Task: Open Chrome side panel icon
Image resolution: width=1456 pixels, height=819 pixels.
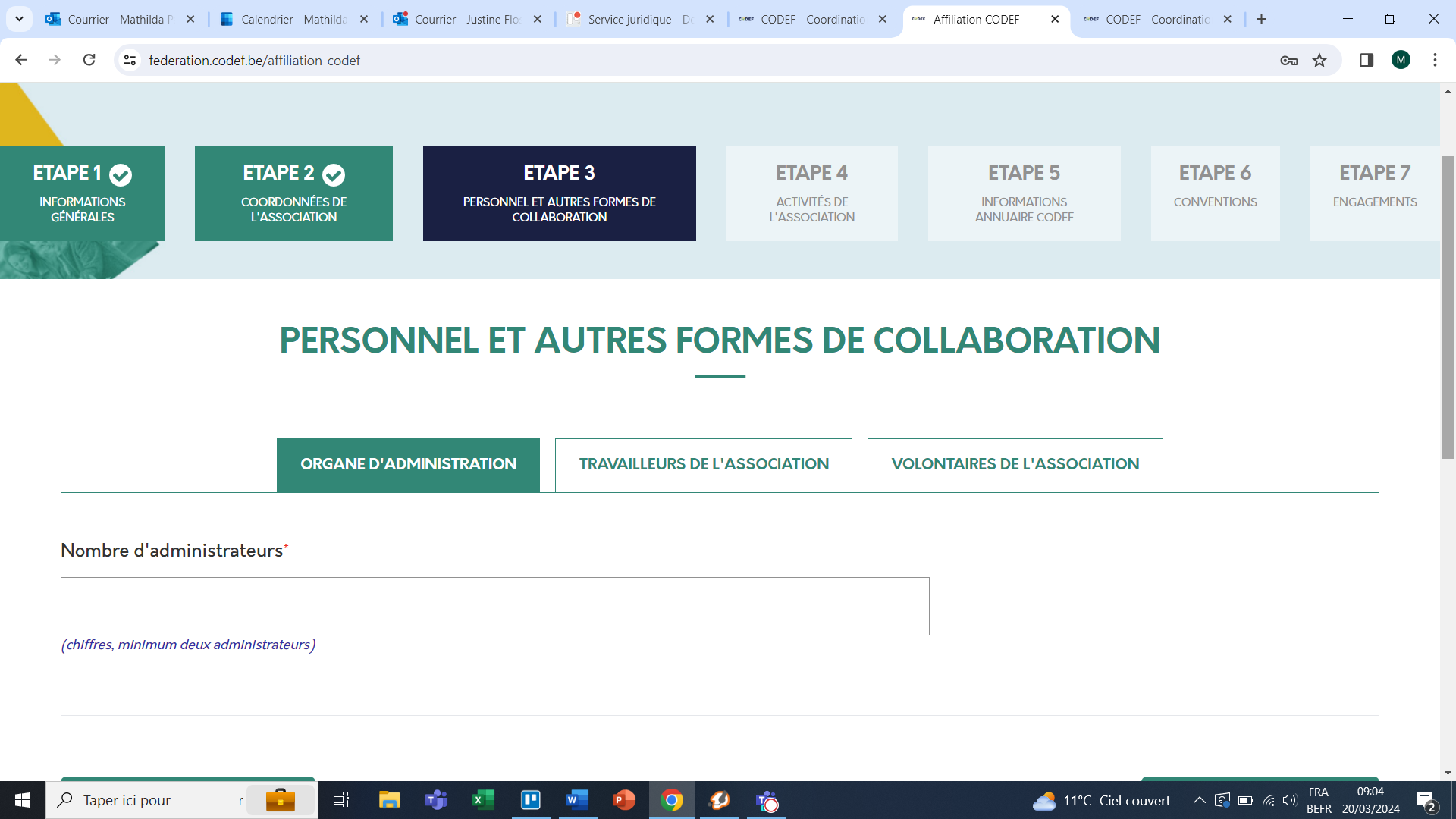Action: click(1367, 60)
